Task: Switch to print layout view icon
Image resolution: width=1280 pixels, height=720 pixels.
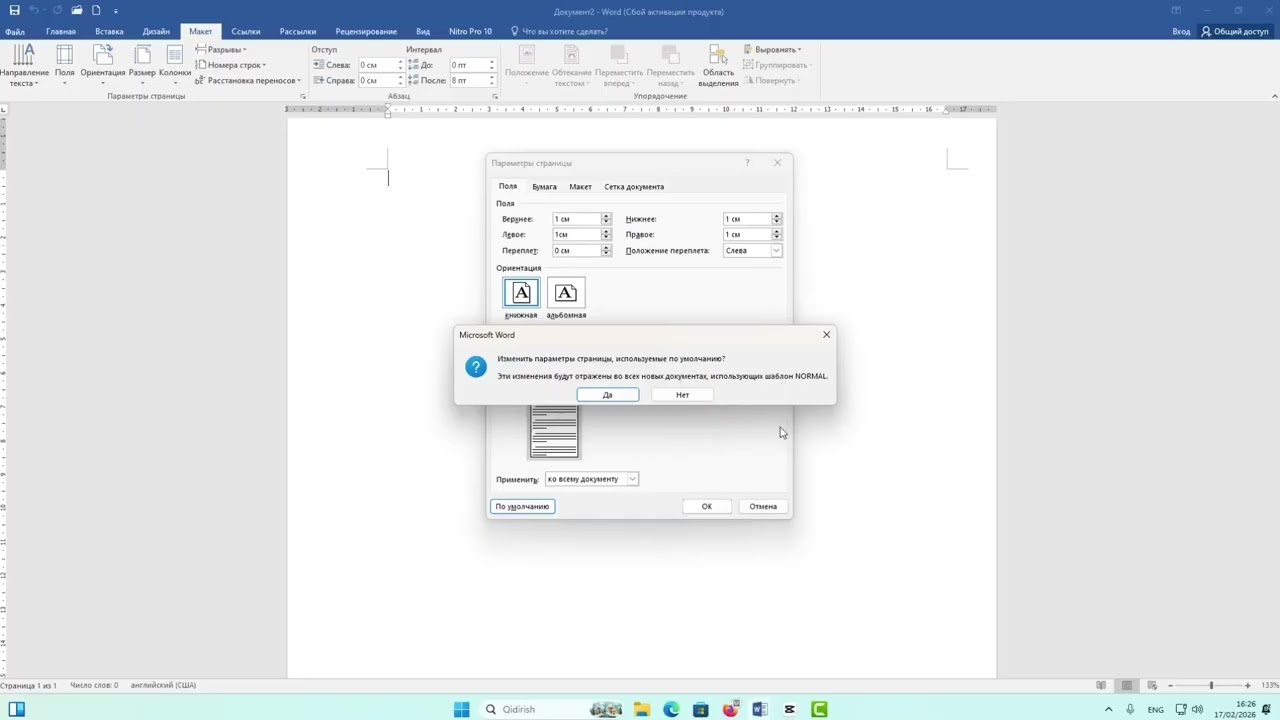Action: (1127, 685)
